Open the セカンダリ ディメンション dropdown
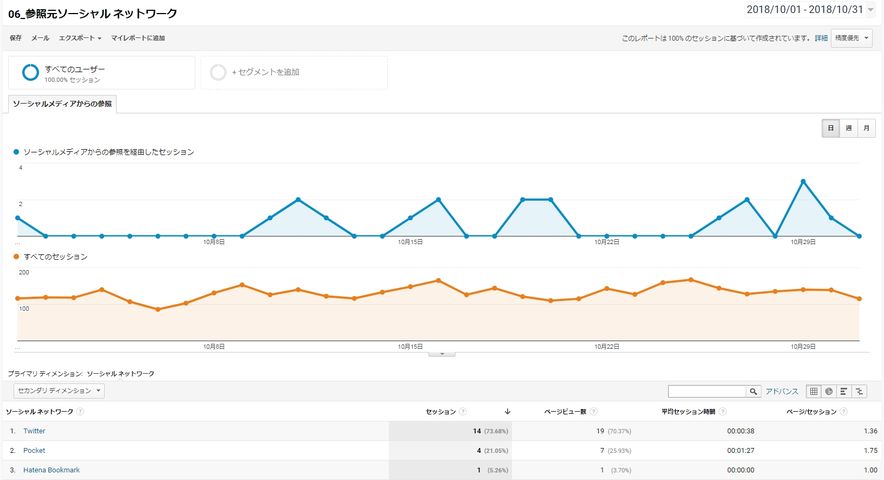The width and height of the screenshot is (884, 480). tap(59, 390)
